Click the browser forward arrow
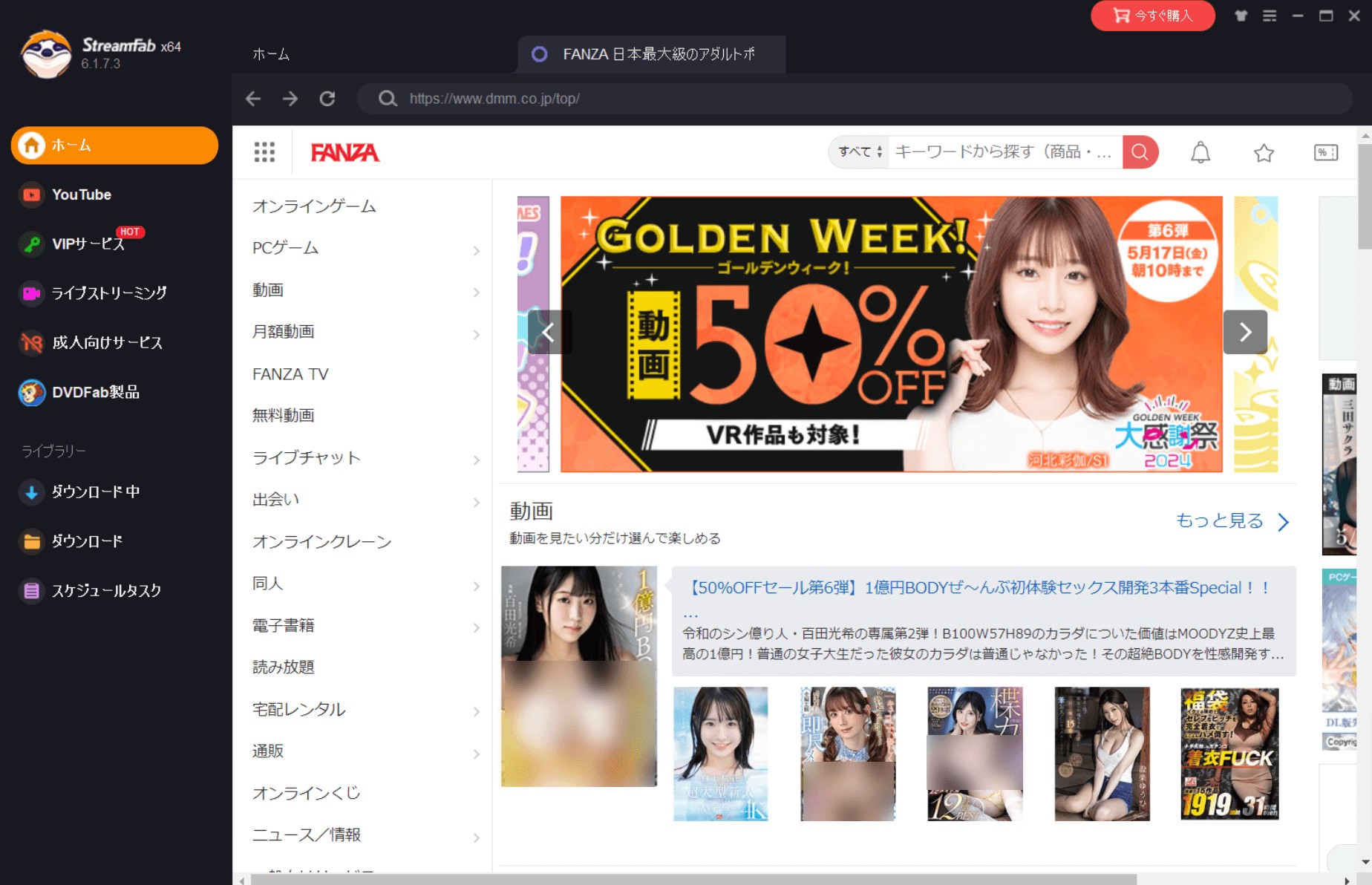 [x=290, y=99]
